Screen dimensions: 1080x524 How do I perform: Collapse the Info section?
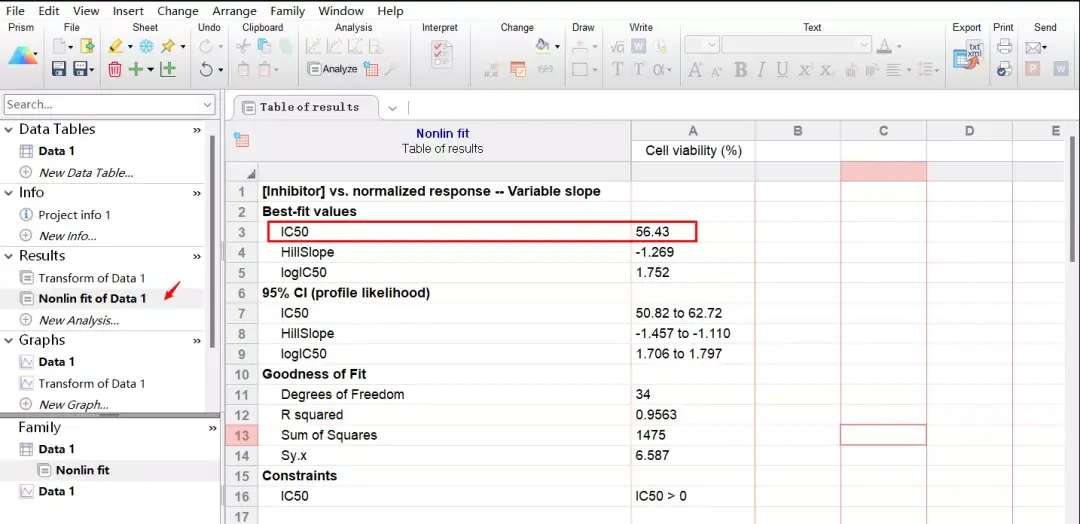[10, 193]
